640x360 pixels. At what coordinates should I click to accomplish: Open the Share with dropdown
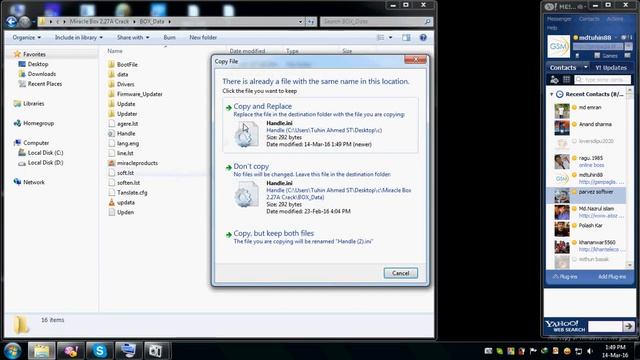click(x=133, y=38)
